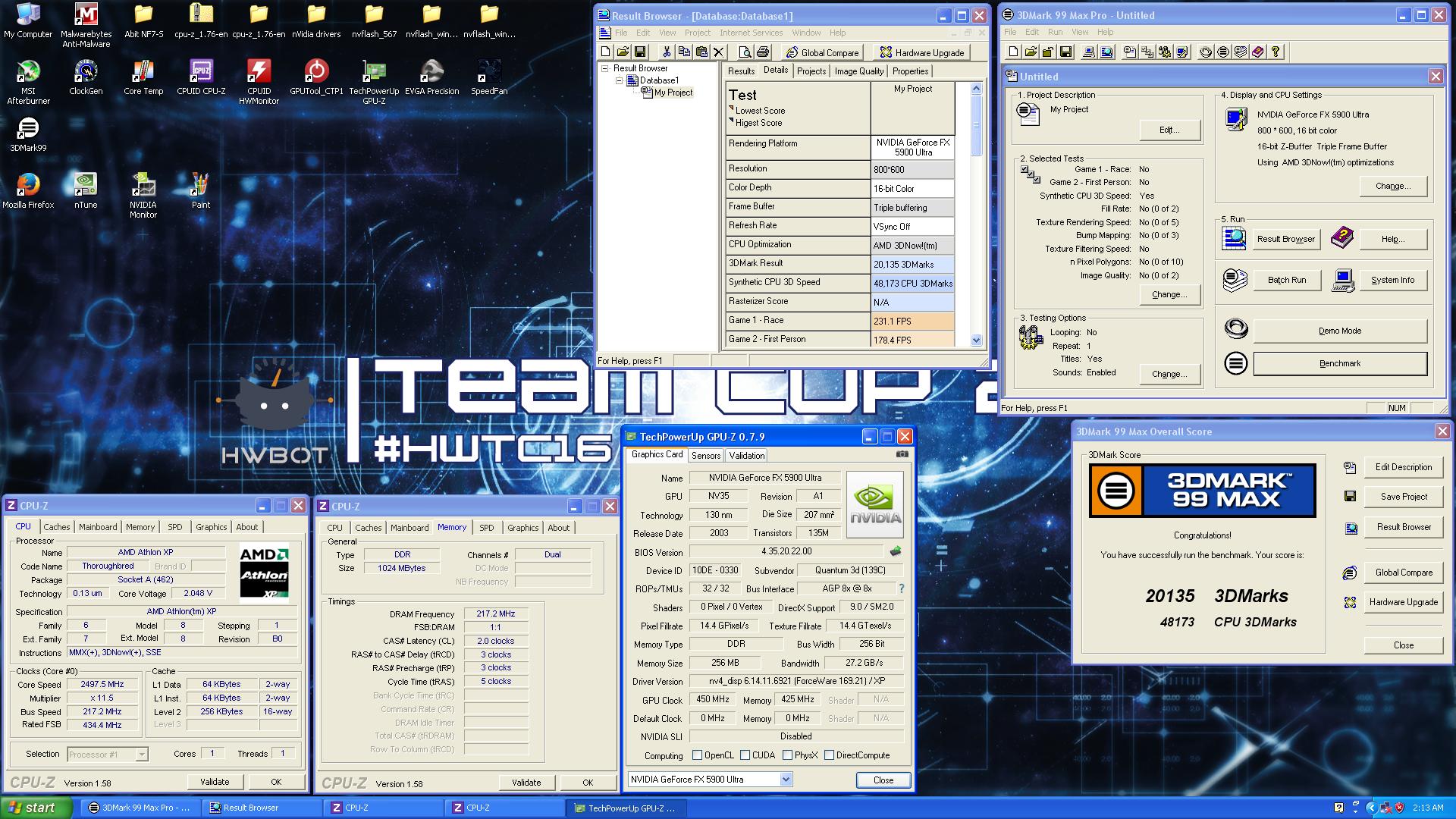Click scroll-up arrow in Result Browser details
1456x819 pixels.
pyautogui.click(x=976, y=89)
